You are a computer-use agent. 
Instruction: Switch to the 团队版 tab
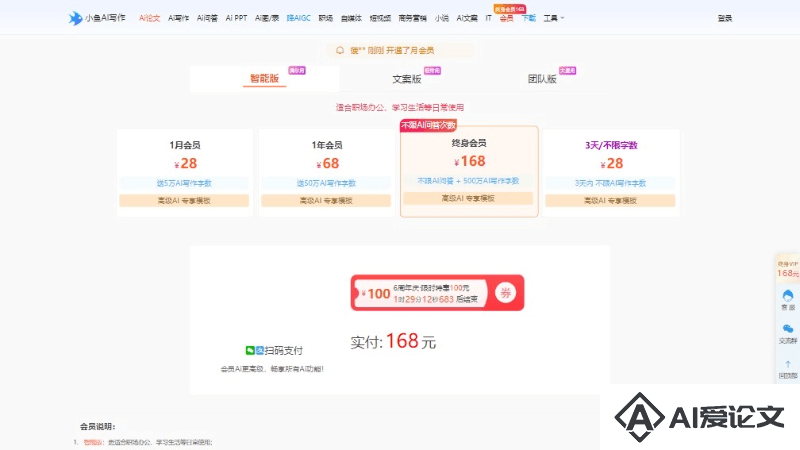point(542,79)
